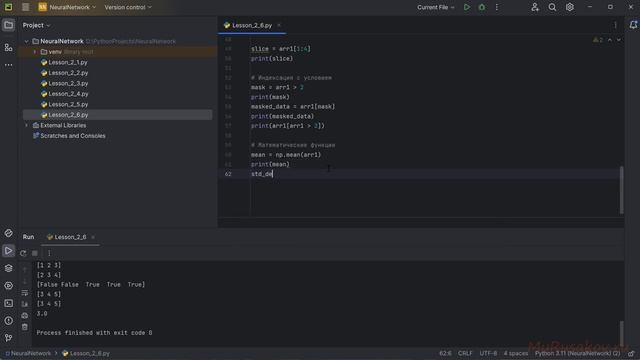Click the editor vertical scrollbar
Screen dimensions: 640x360
click(622, 190)
